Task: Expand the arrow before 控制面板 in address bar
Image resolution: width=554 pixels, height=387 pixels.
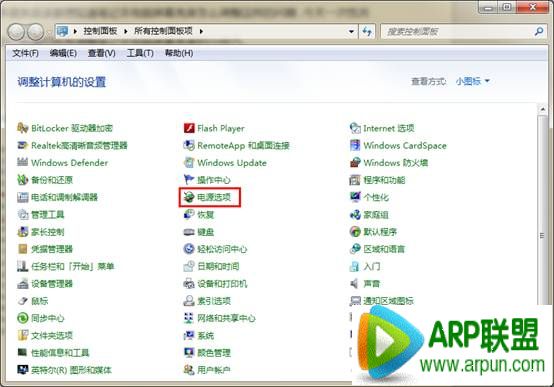Action: [75, 31]
